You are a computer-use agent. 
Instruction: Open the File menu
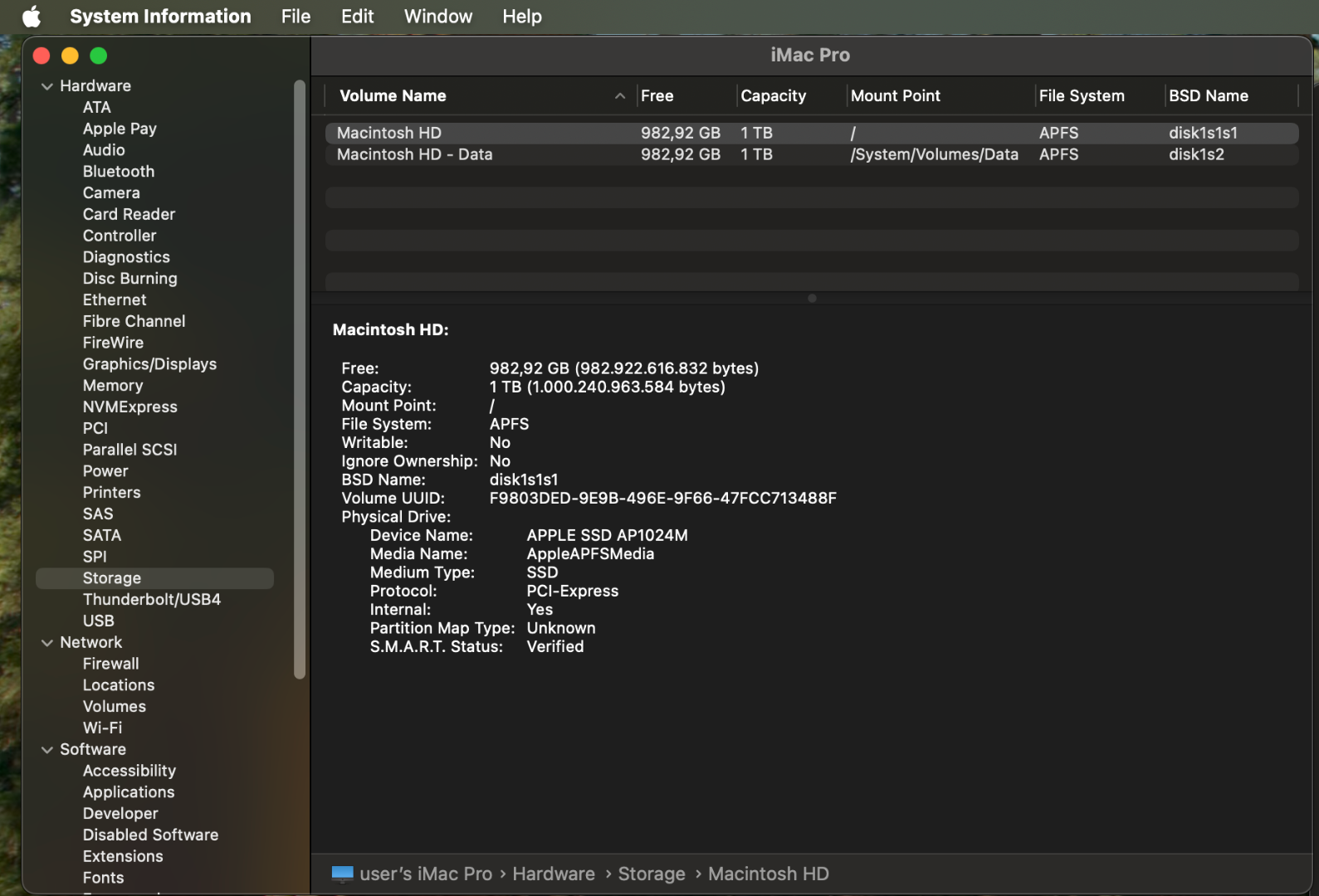click(x=296, y=17)
